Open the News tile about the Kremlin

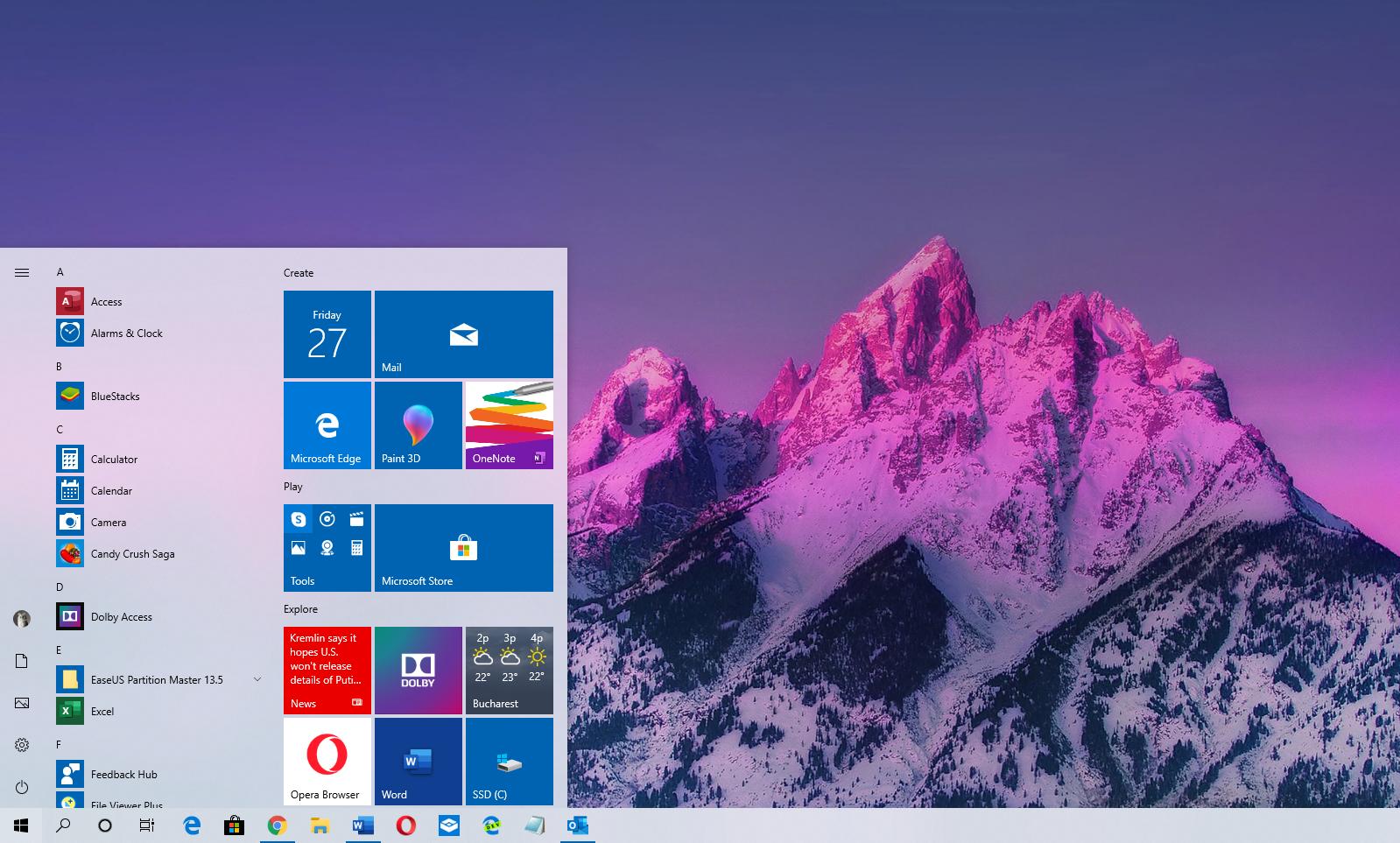[327, 671]
